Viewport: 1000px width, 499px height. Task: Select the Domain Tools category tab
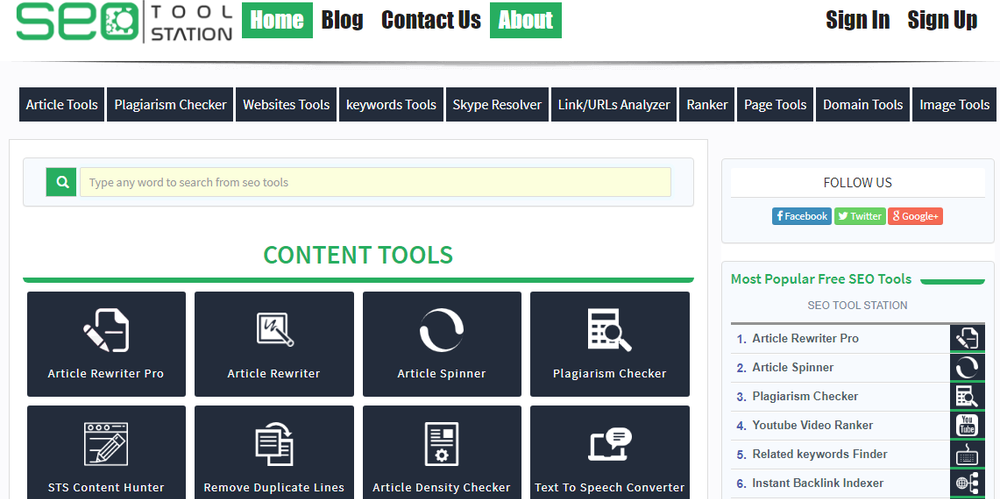click(x=863, y=105)
